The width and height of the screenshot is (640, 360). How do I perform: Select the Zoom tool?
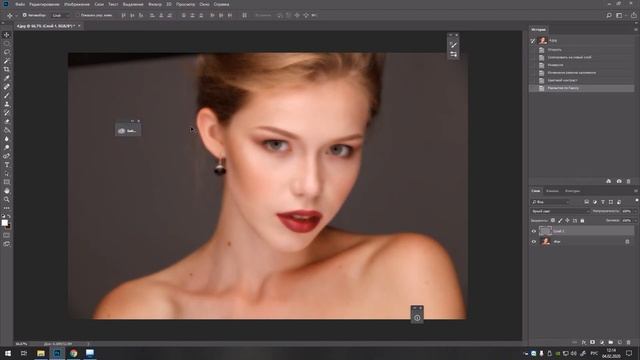[x=7, y=199]
